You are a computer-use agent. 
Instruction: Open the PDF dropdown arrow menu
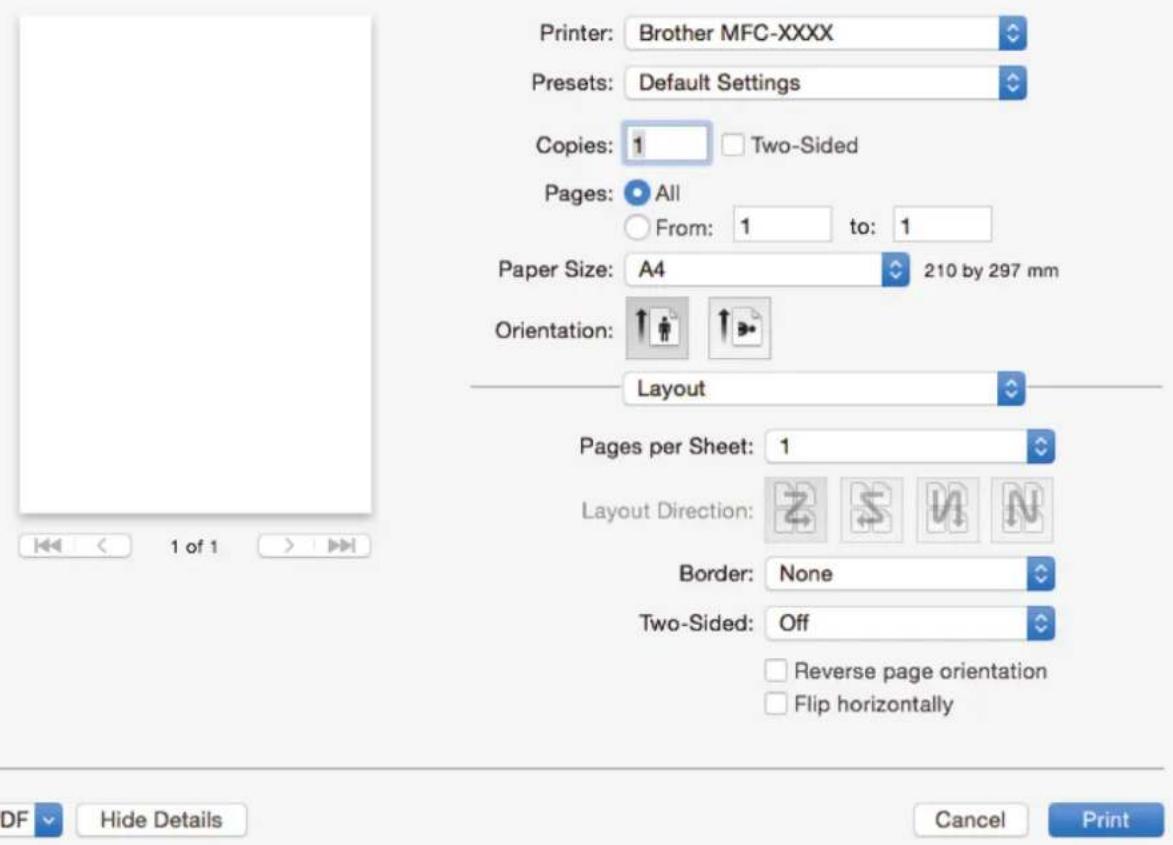[48, 820]
